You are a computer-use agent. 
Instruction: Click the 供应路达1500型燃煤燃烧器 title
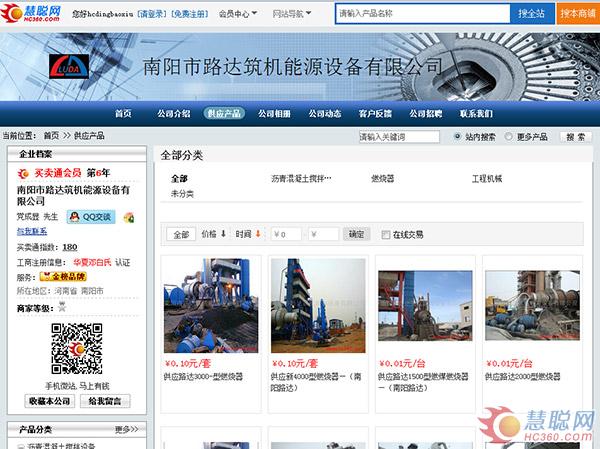[x=423, y=382]
